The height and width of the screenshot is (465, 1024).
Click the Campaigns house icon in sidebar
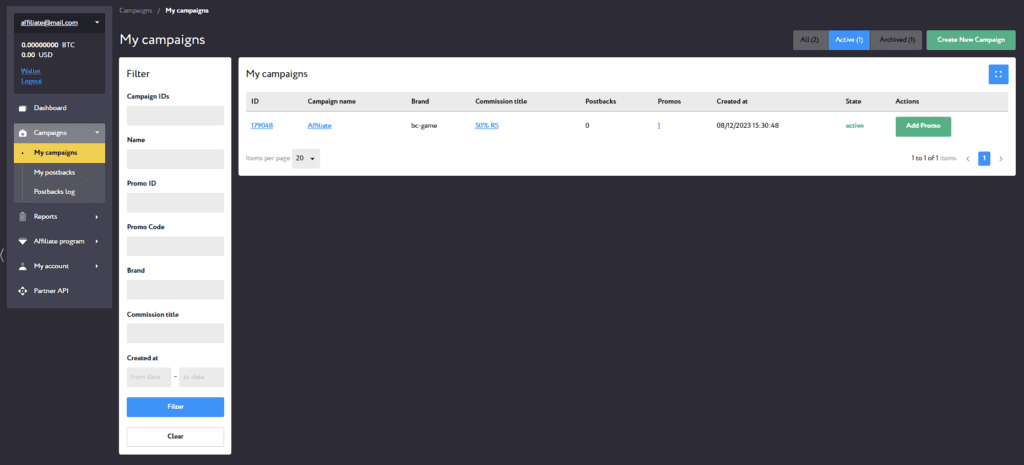(x=23, y=132)
